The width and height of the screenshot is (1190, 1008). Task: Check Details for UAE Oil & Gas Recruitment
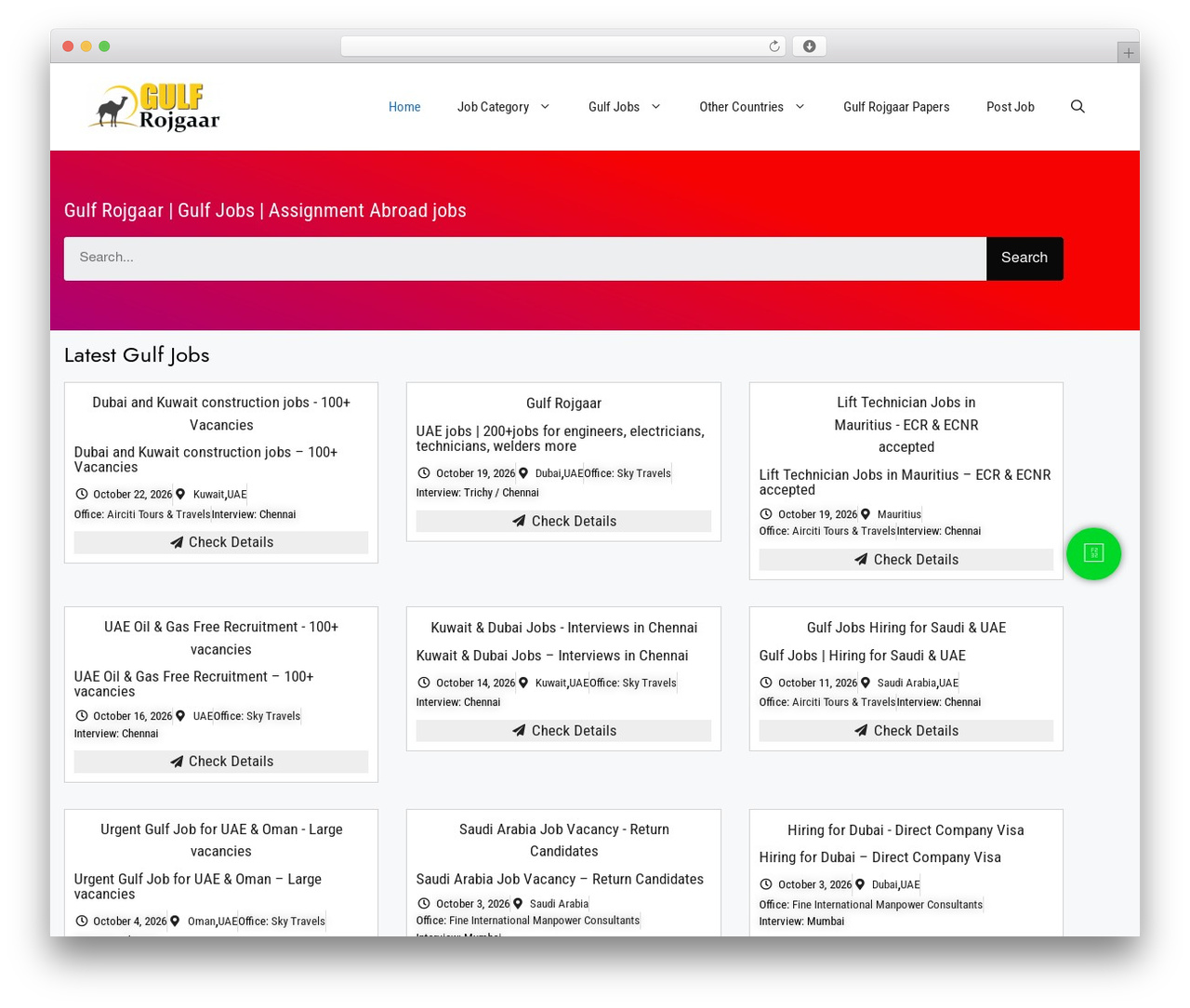[x=221, y=762]
